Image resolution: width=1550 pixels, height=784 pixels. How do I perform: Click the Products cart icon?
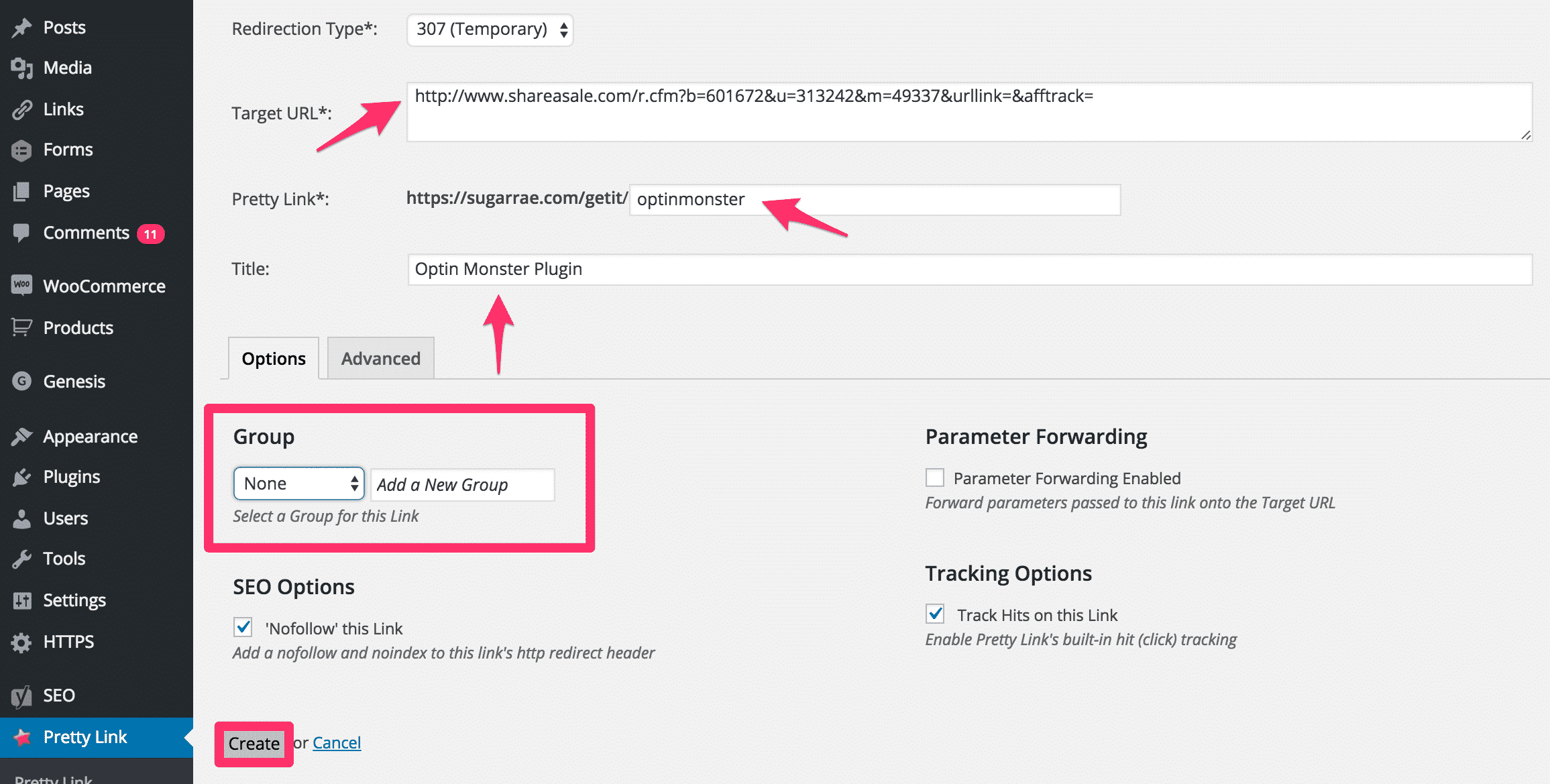[x=21, y=327]
